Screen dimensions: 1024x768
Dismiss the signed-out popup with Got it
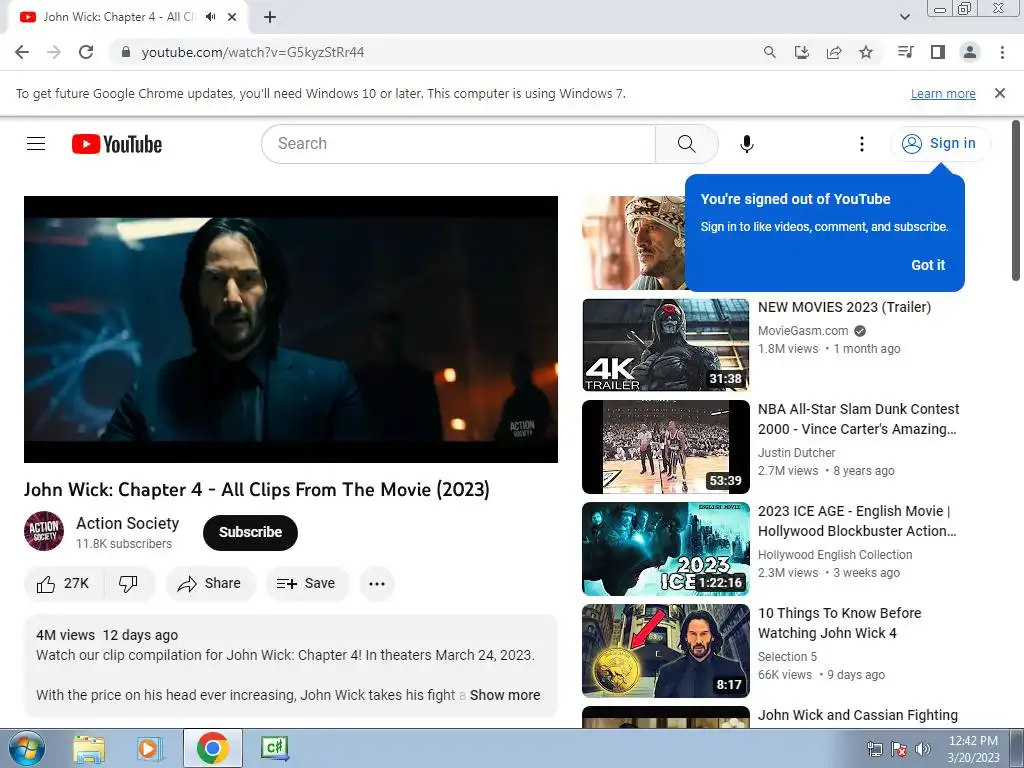928,265
